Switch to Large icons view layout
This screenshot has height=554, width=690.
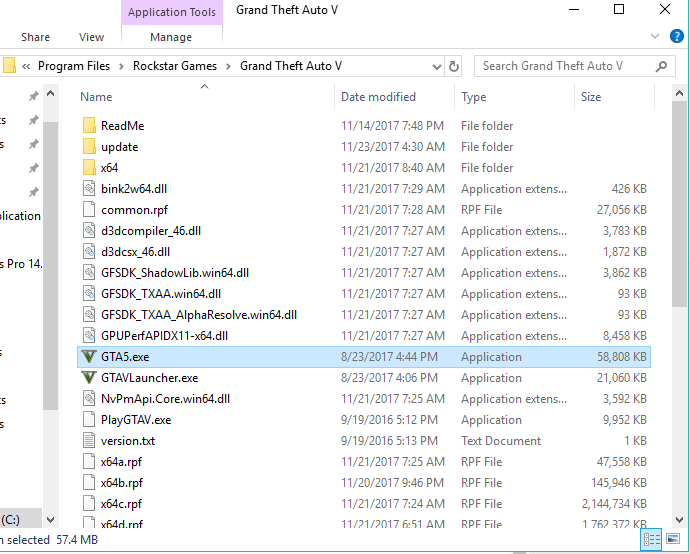click(x=673, y=539)
